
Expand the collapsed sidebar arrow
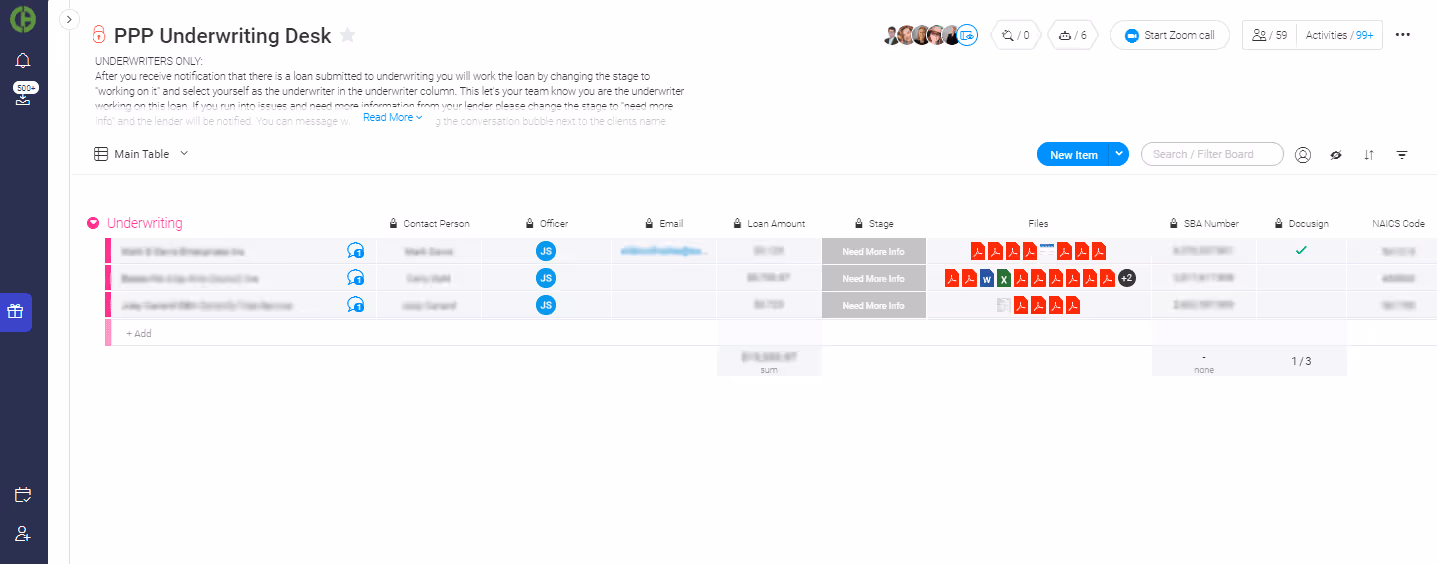[69, 19]
